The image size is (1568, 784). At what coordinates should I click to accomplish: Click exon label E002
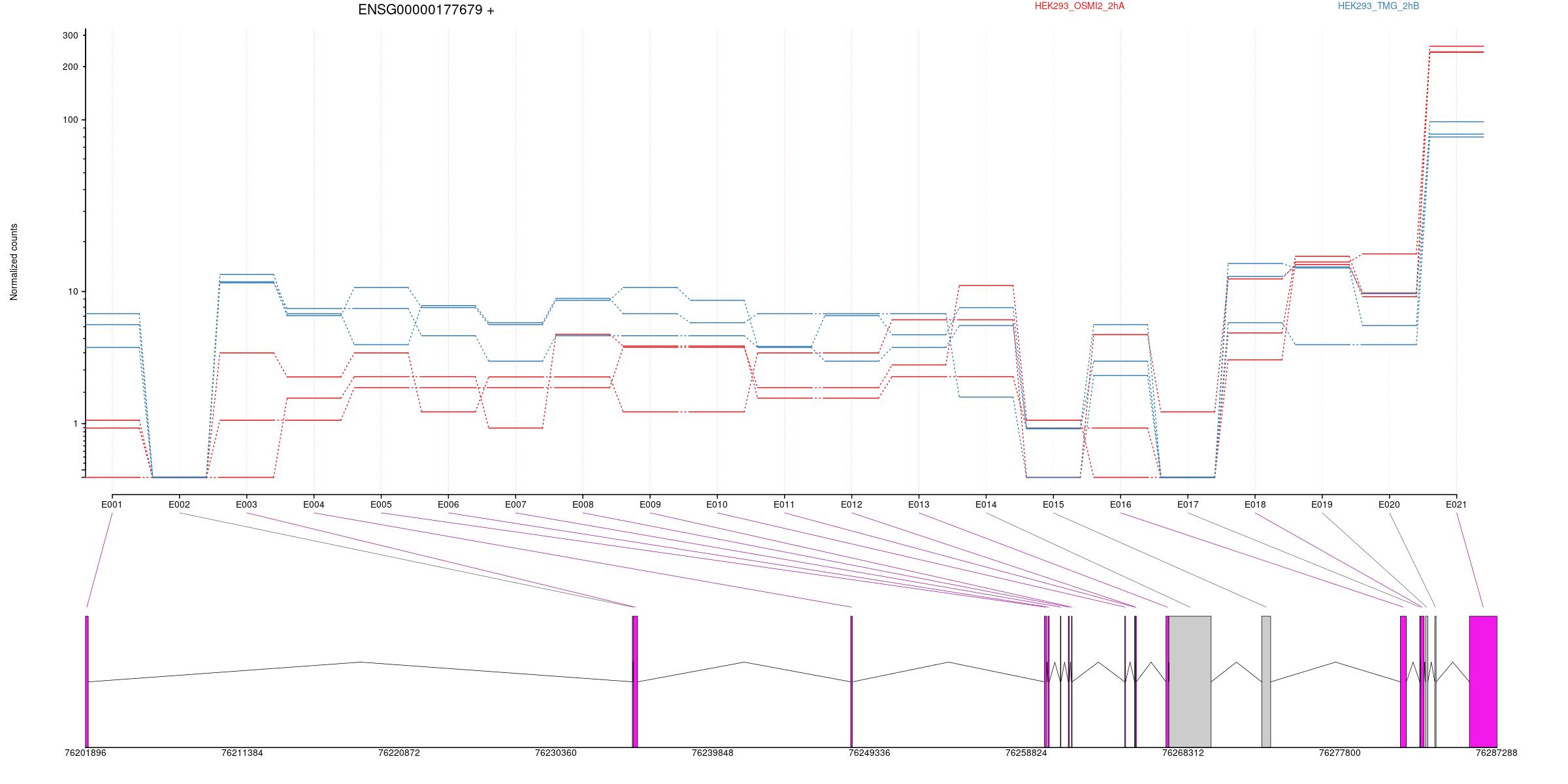point(179,504)
